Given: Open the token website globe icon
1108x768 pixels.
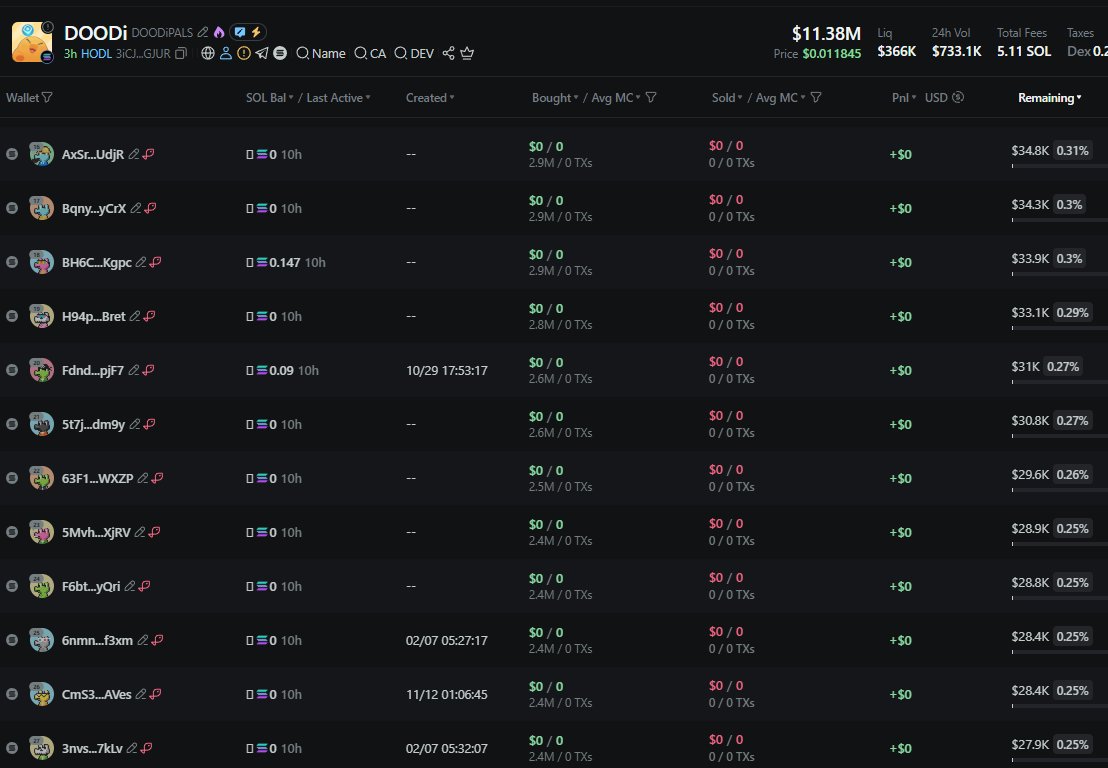Looking at the screenshot, I should (x=208, y=54).
